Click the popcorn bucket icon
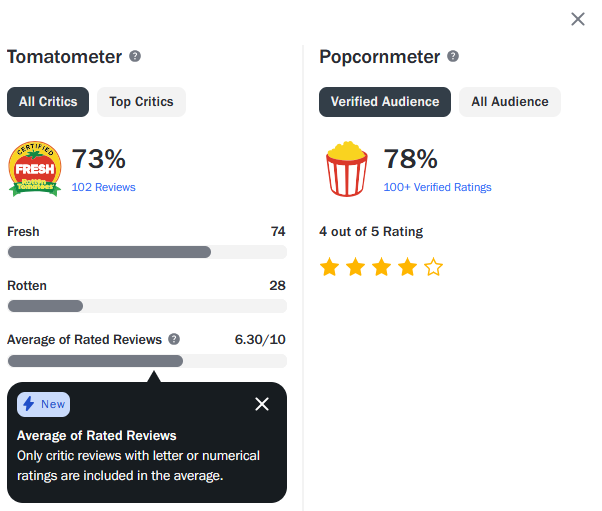The width and height of the screenshot is (602, 511). (347, 169)
